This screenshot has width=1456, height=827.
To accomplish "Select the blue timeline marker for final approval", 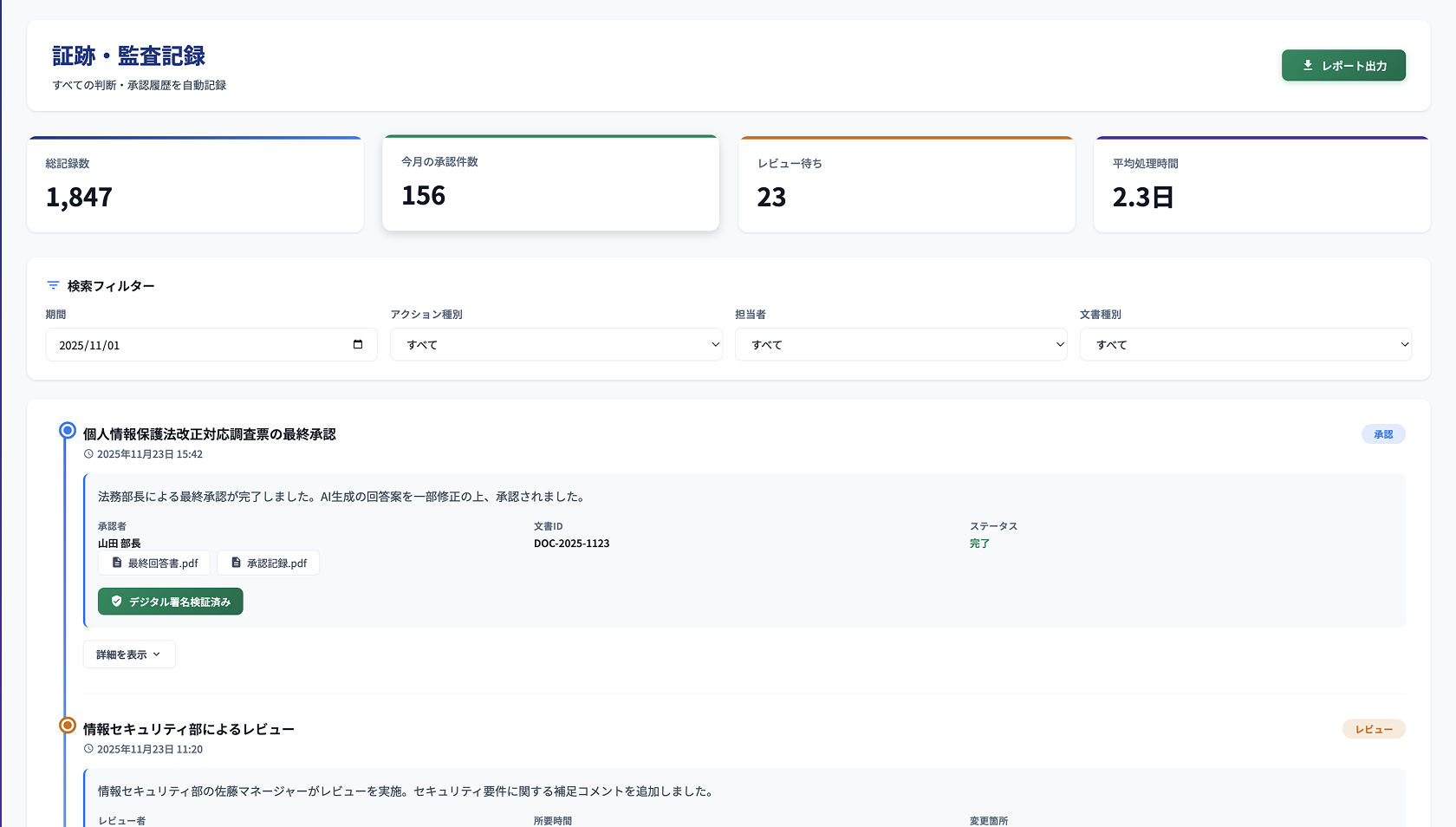I will coord(67,429).
